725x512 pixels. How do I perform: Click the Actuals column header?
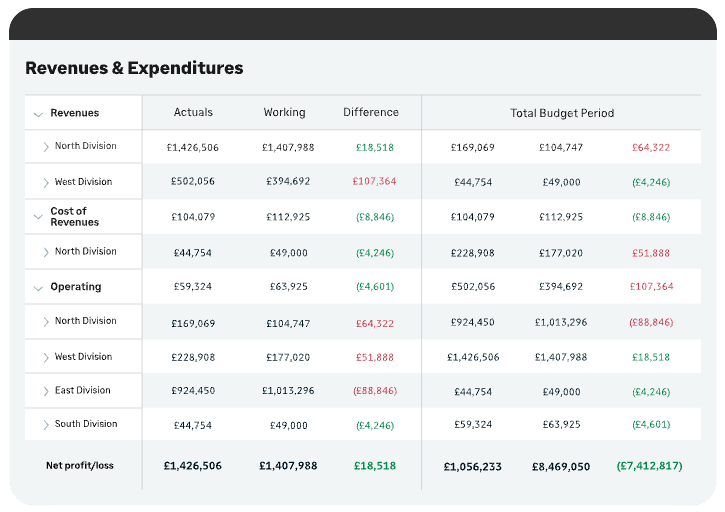tap(193, 113)
